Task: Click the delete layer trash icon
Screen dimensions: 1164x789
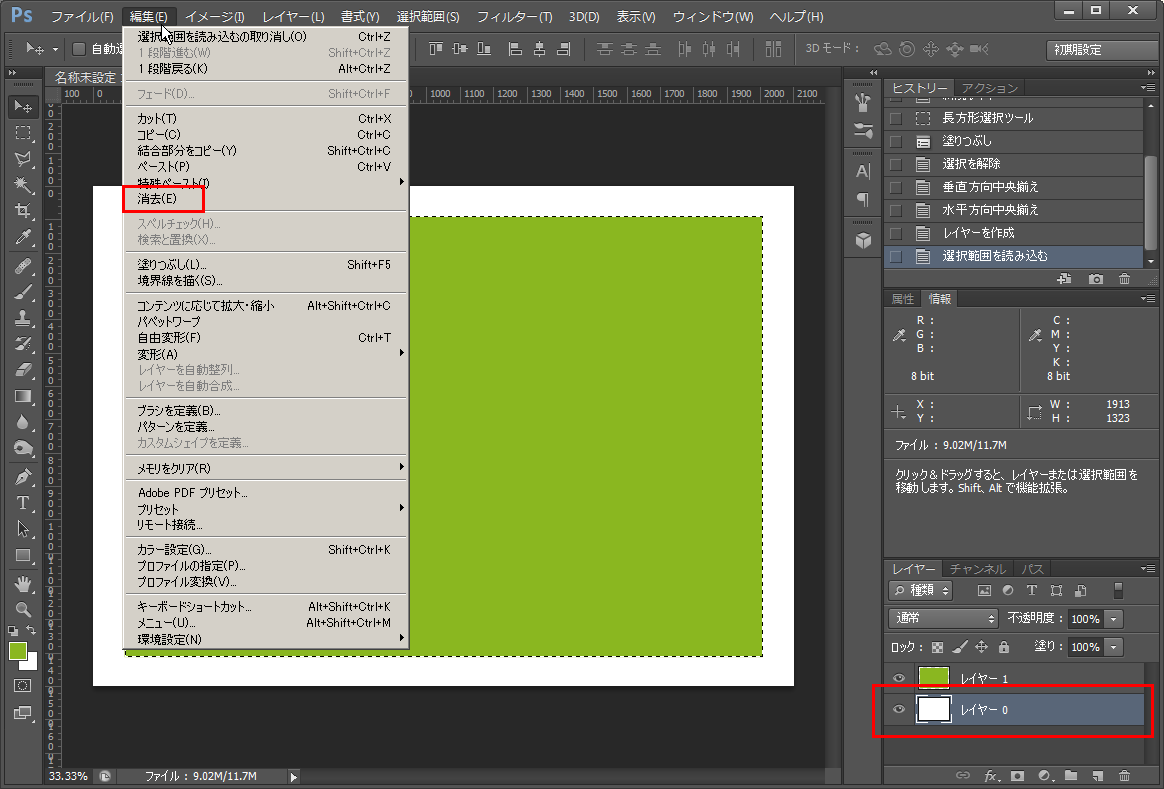Action: click(1124, 775)
